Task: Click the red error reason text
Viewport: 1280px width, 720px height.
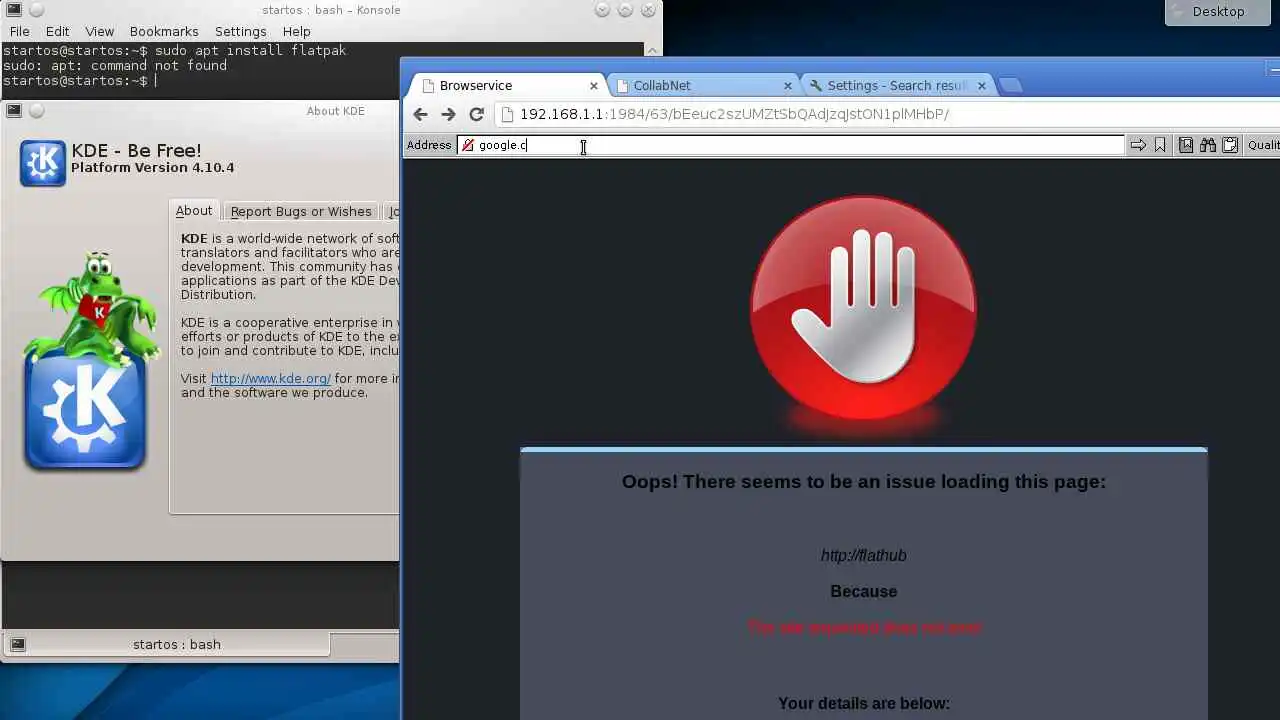Action: pyautogui.click(x=864, y=628)
